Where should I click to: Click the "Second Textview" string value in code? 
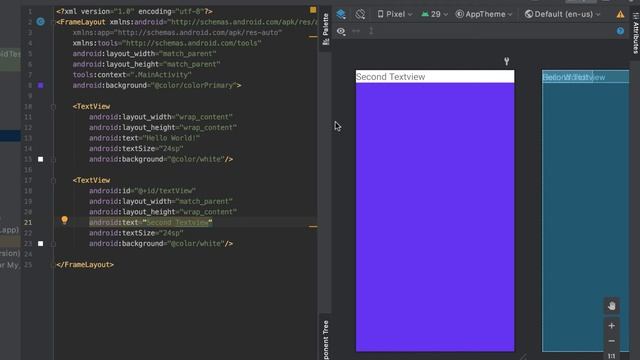178,222
